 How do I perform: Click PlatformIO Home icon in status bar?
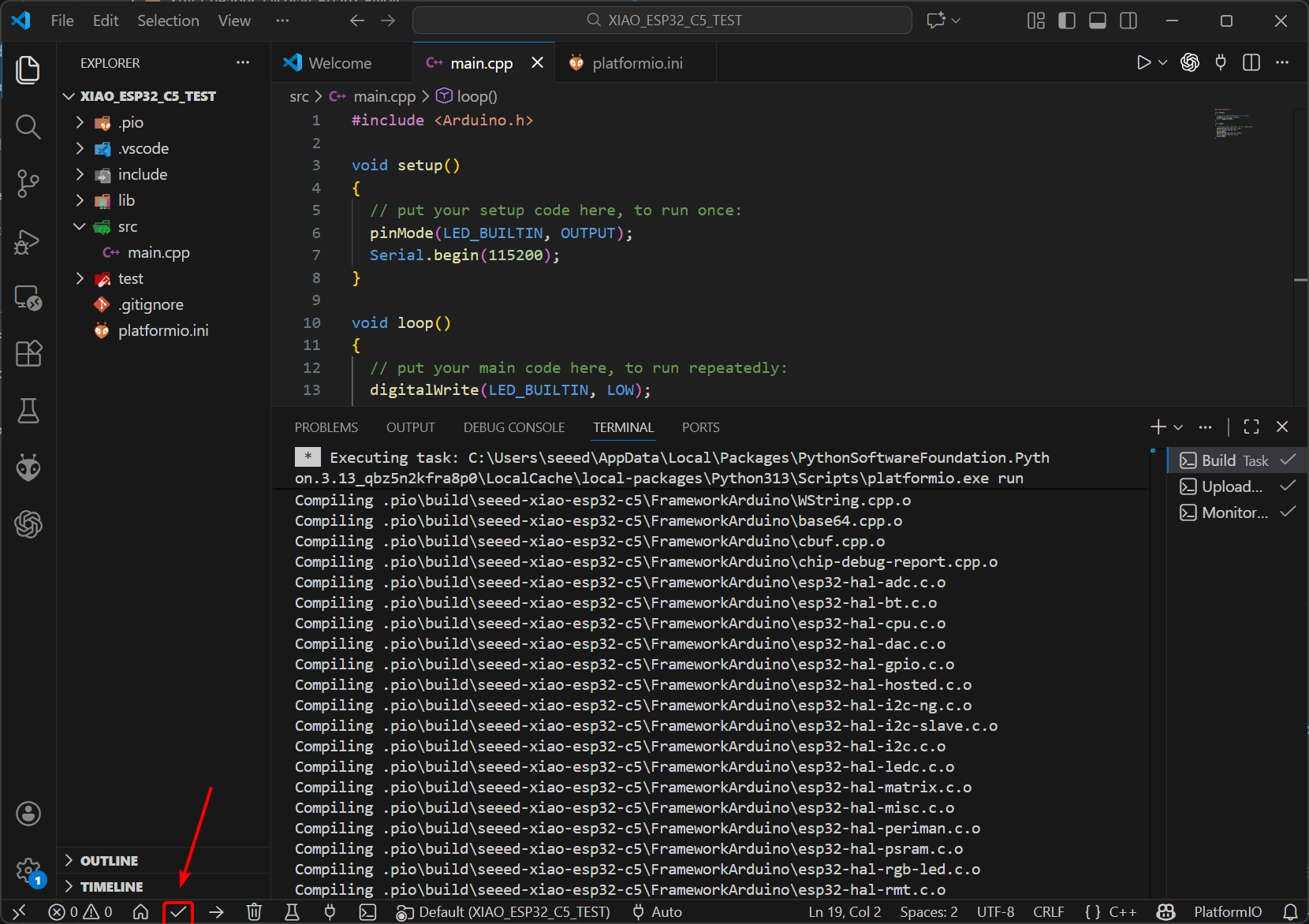pyautogui.click(x=140, y=912)
